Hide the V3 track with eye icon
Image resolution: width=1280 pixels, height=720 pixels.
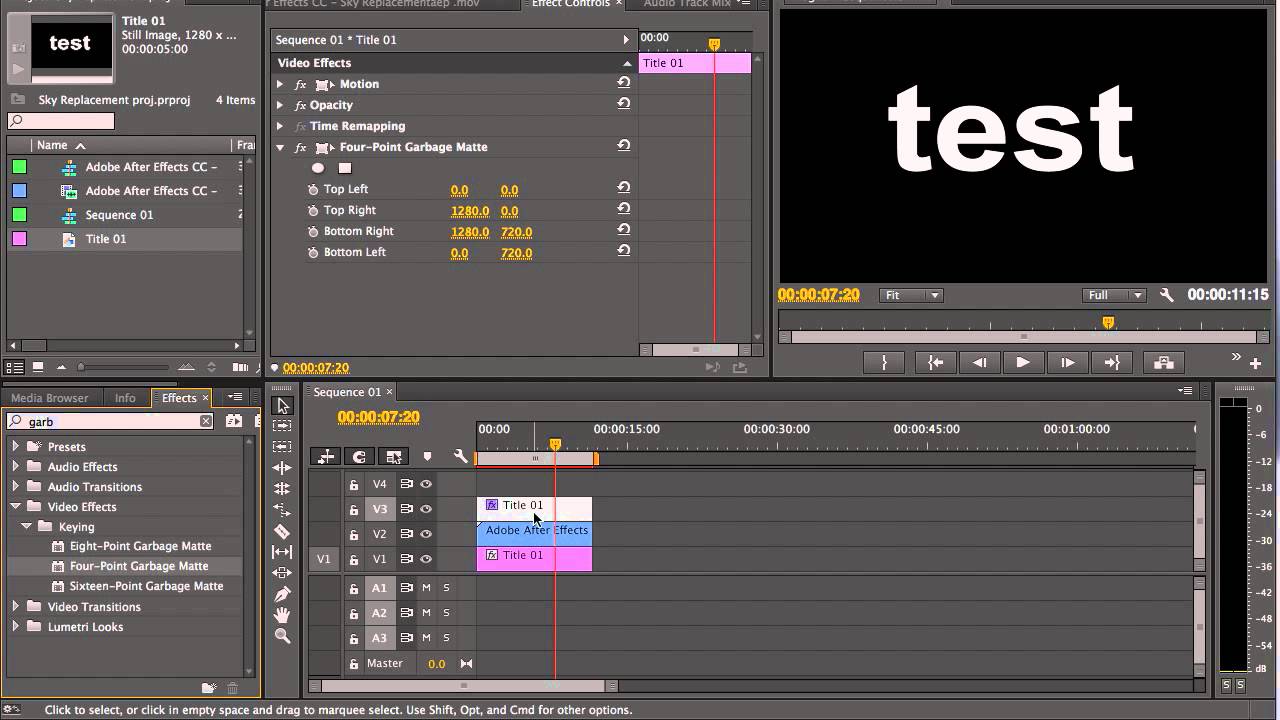[x=426, y=509]
